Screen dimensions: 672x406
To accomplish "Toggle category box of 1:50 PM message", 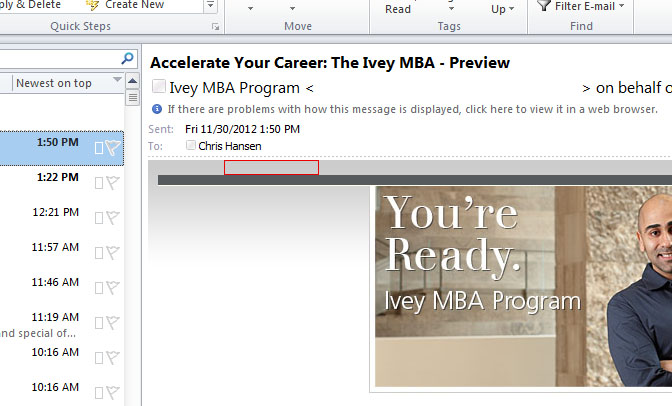I will tap(99, 148).
